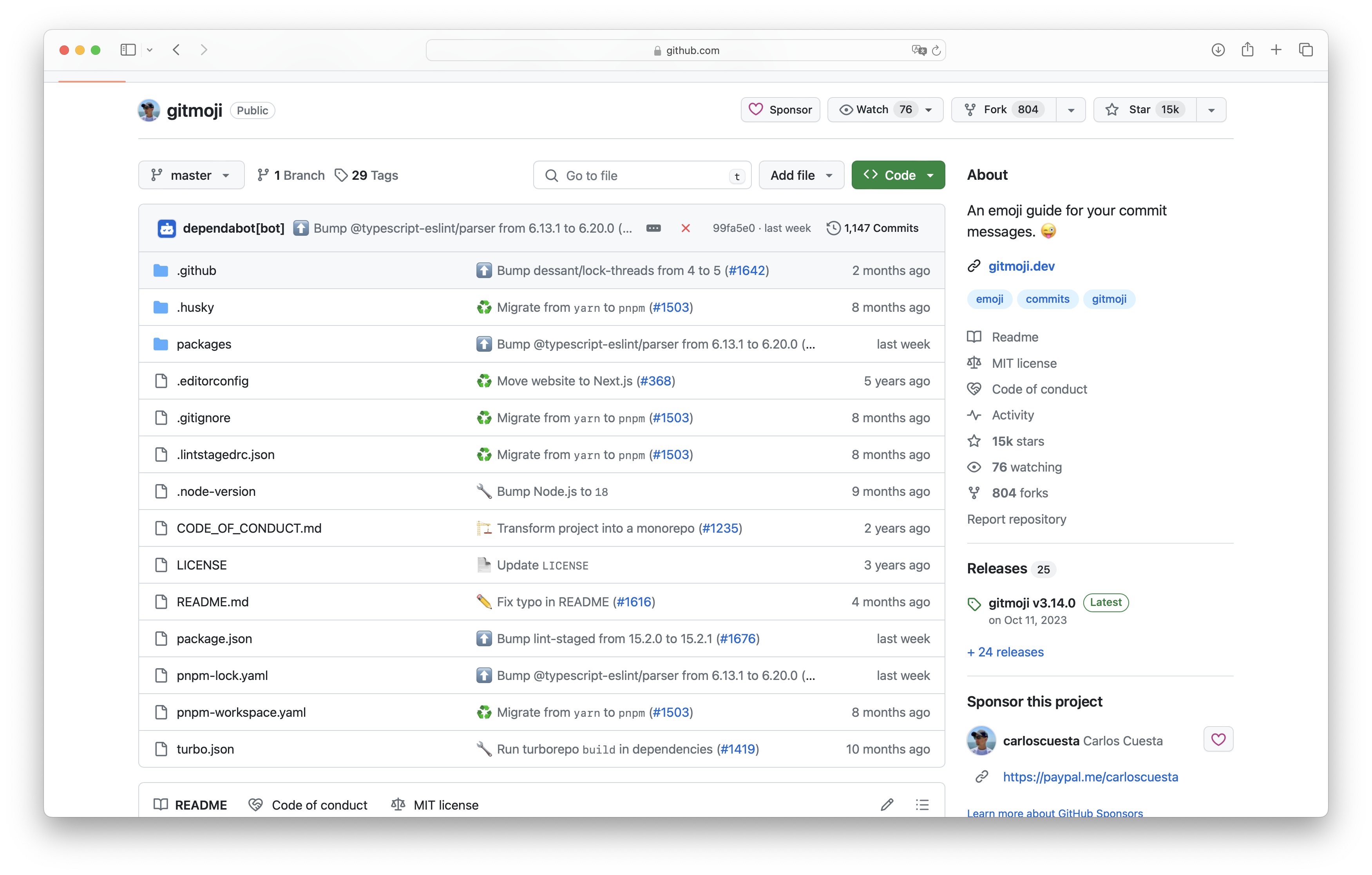Expand commit message ellipsis button
Screen dimensions: 1372x875
(653, 228)
